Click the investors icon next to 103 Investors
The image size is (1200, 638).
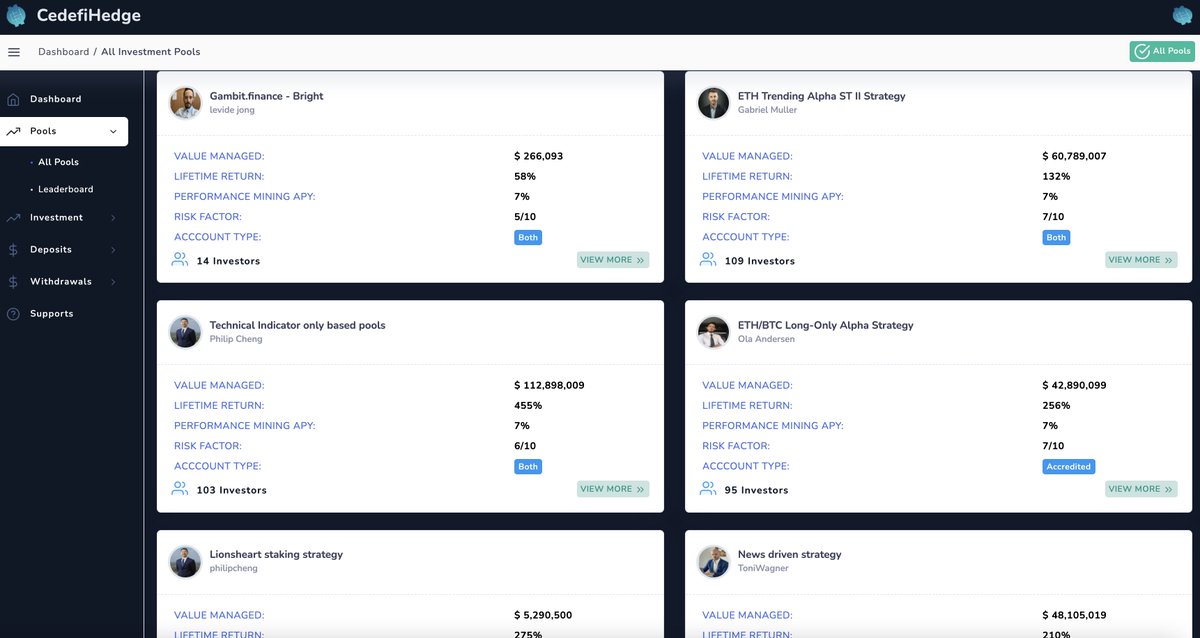pos(180,489)
